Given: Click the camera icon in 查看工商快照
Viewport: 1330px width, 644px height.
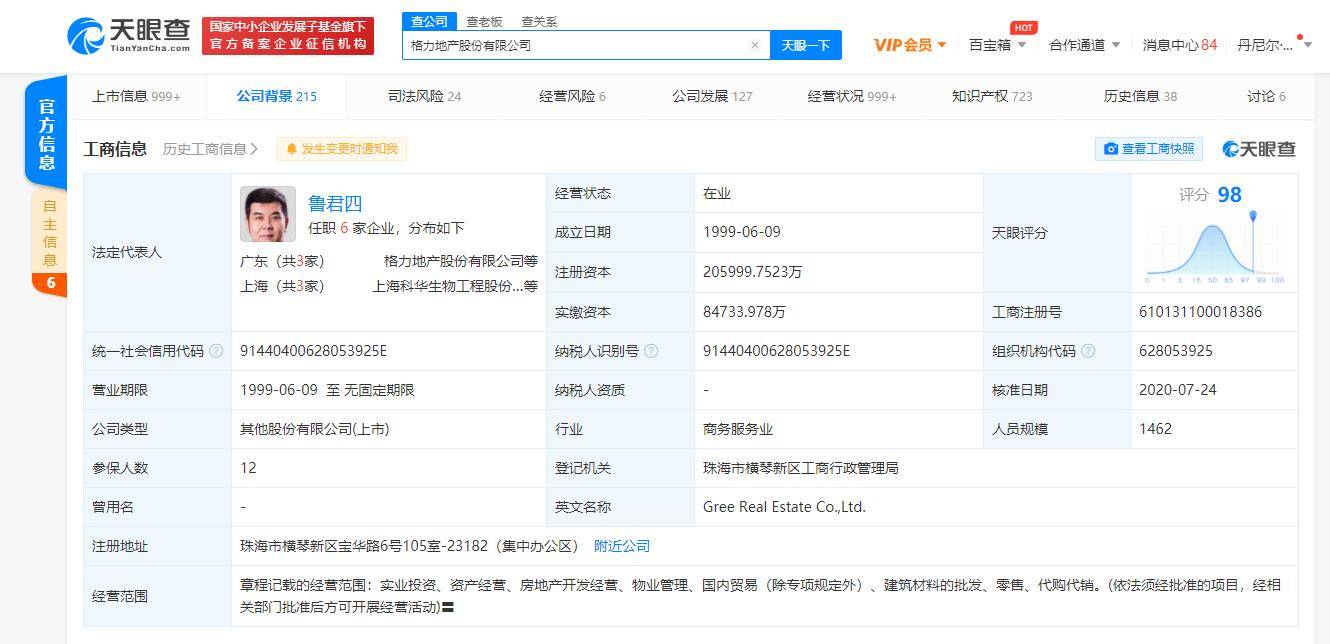Looking at the screenshot, I should [x=1112, y=148].
